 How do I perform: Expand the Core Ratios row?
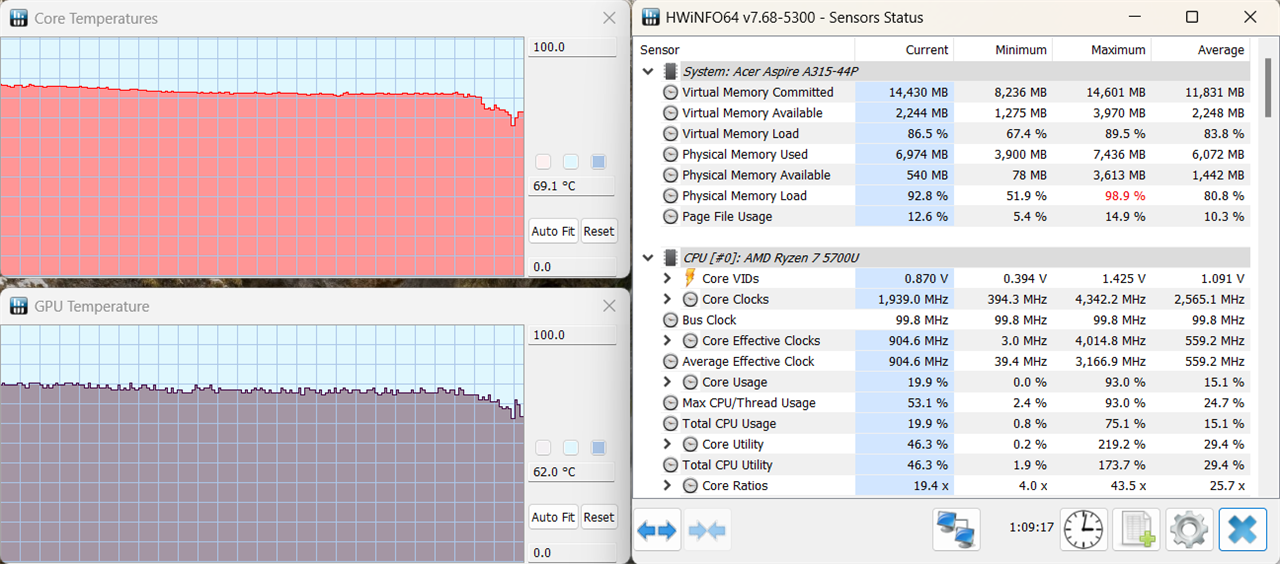(668, 485)
